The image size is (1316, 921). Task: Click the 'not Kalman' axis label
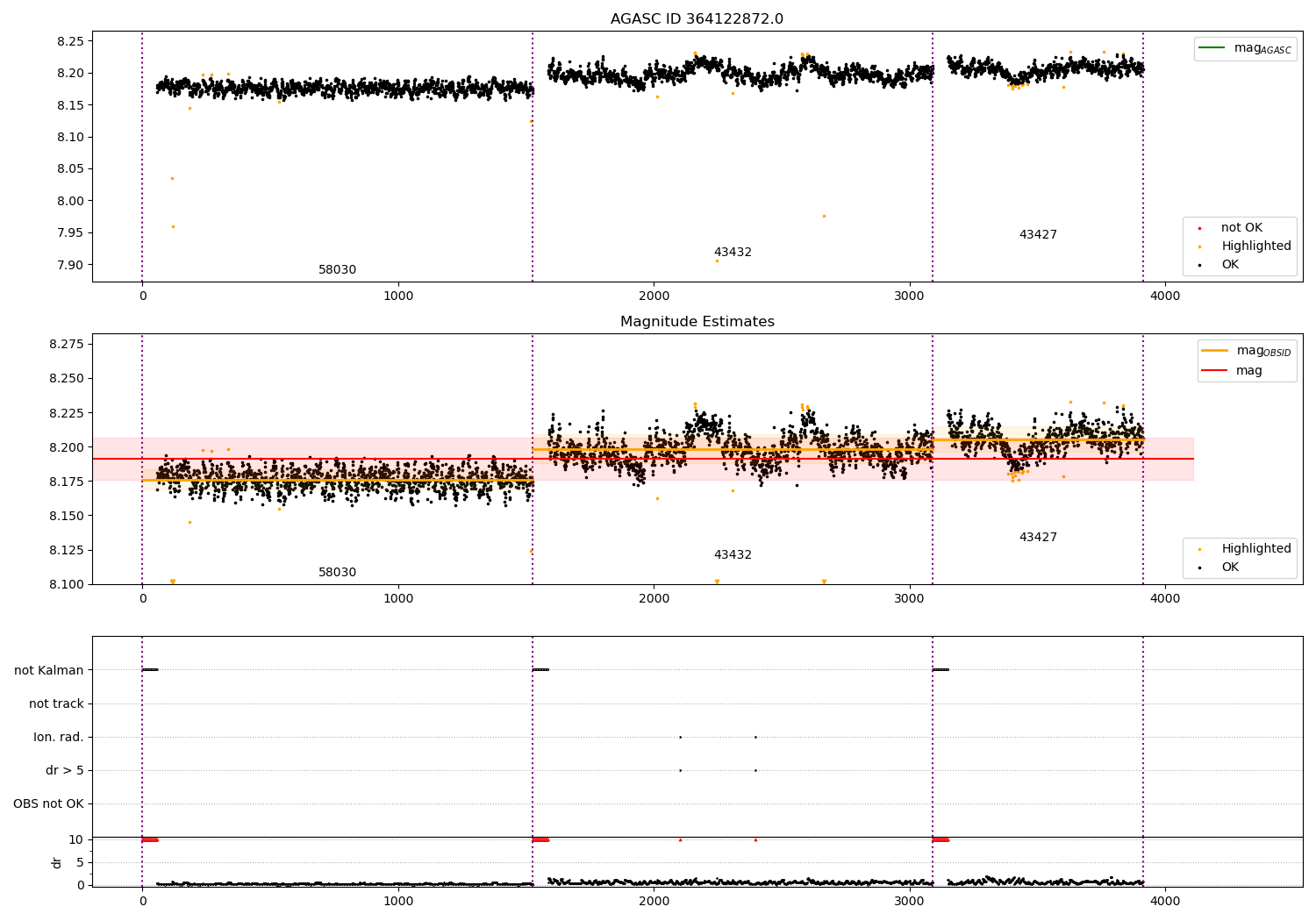[49, 671]
